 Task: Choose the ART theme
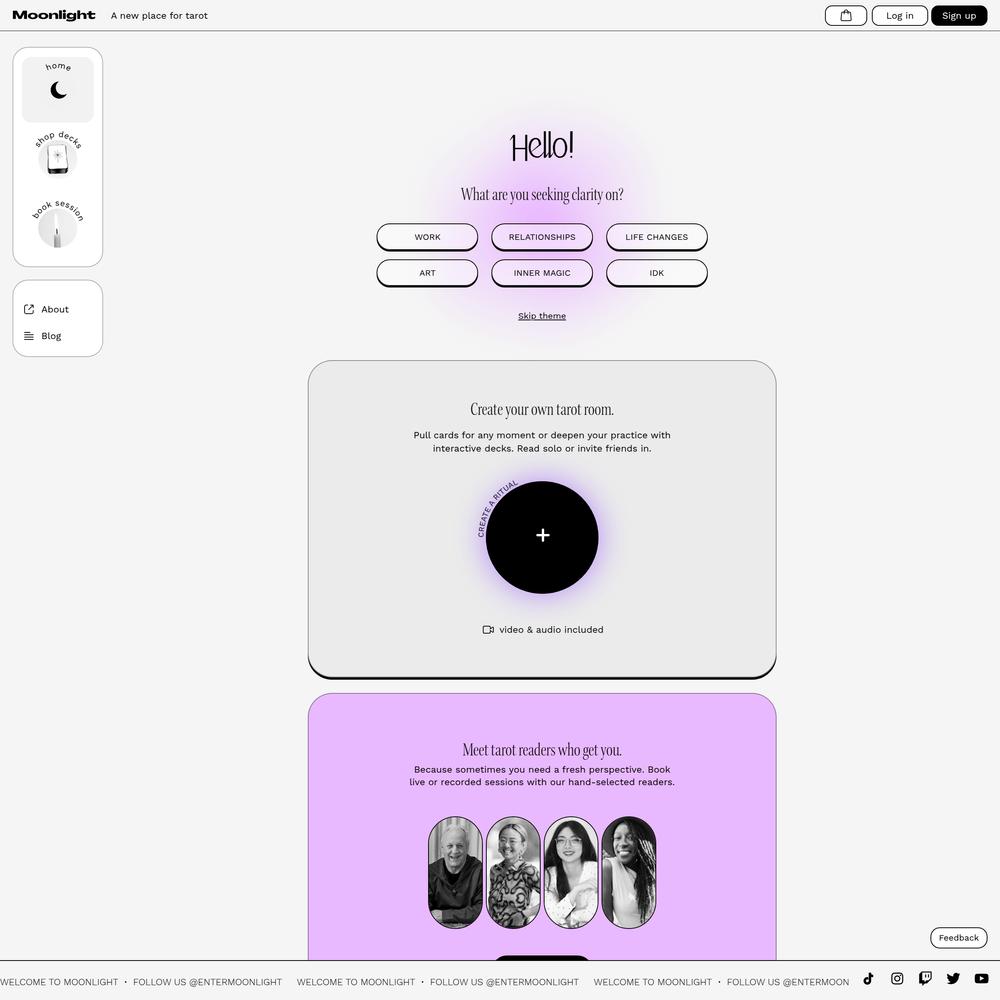coord(427,273)
